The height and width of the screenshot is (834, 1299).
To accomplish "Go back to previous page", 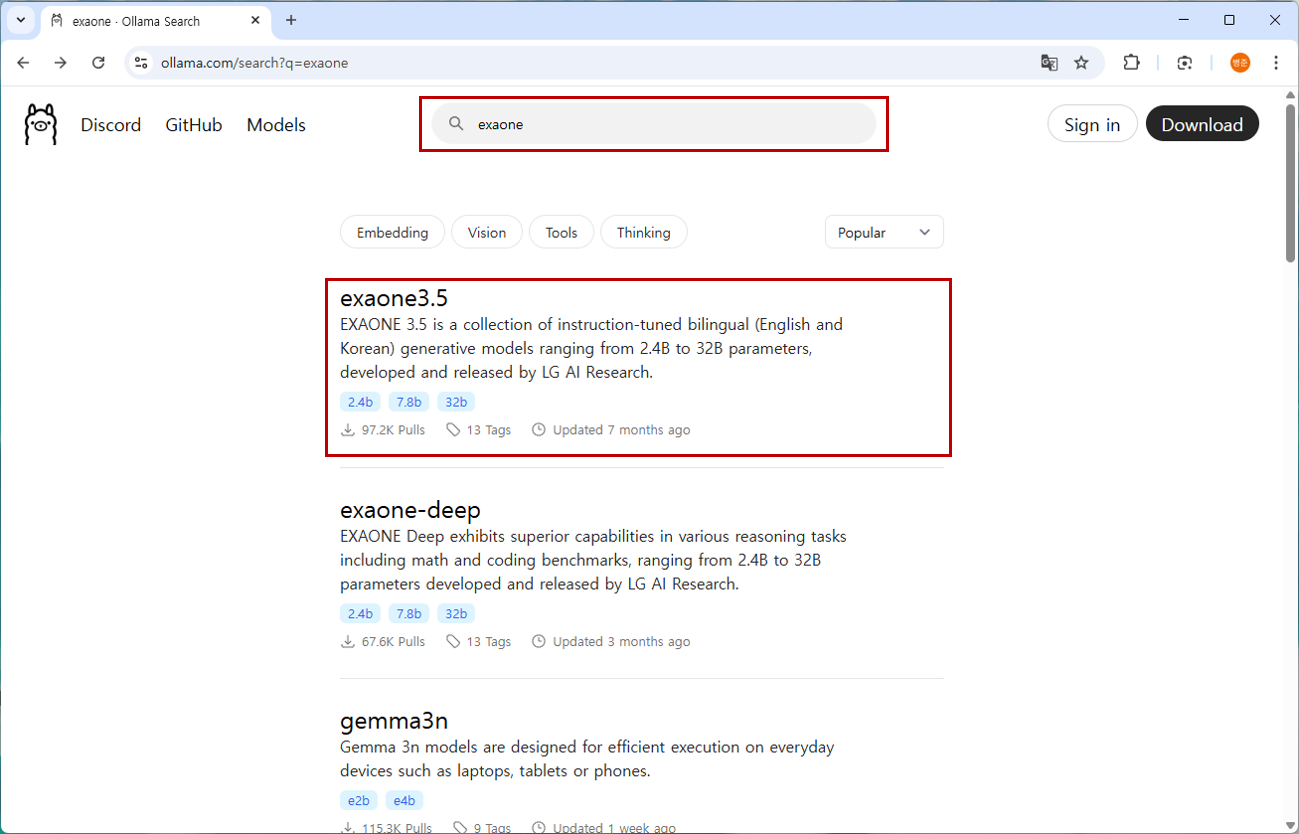I will click(23, 63).
